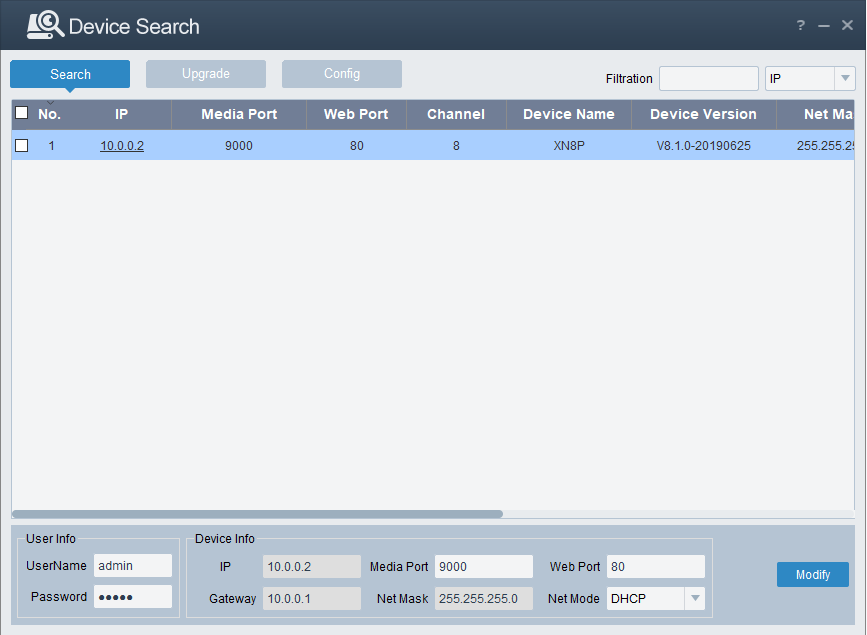Sort by Media Port column header
Image resolution: width=867 pixels, height=635 pixels.
click(x=239, y=114)
